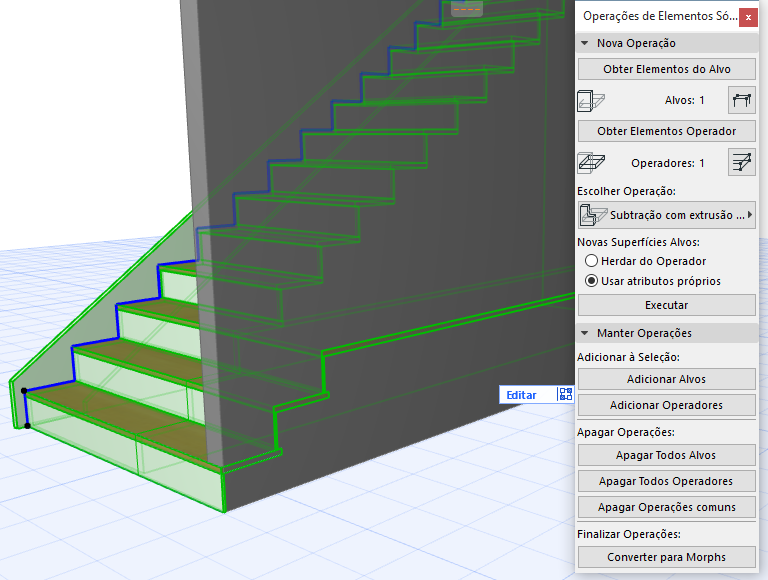This screenshot has height=580, width=768.
Task: Click the Executar button
Action: 667,305
